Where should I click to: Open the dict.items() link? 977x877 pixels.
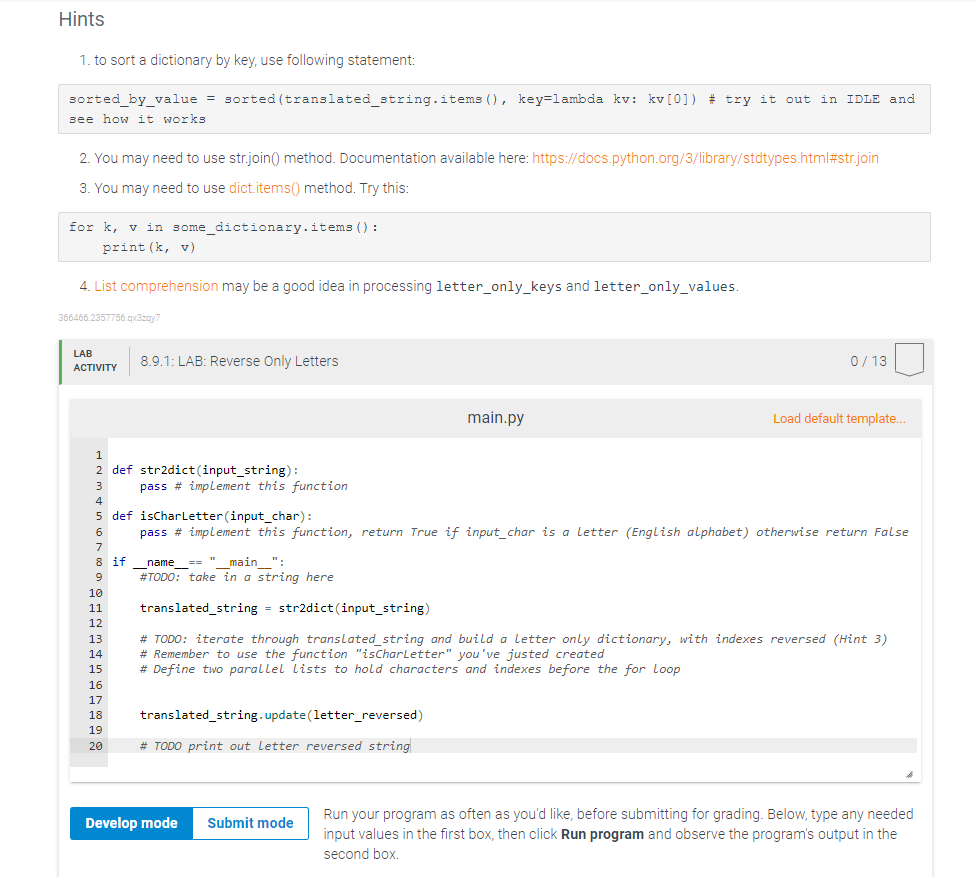click(264, 188)
